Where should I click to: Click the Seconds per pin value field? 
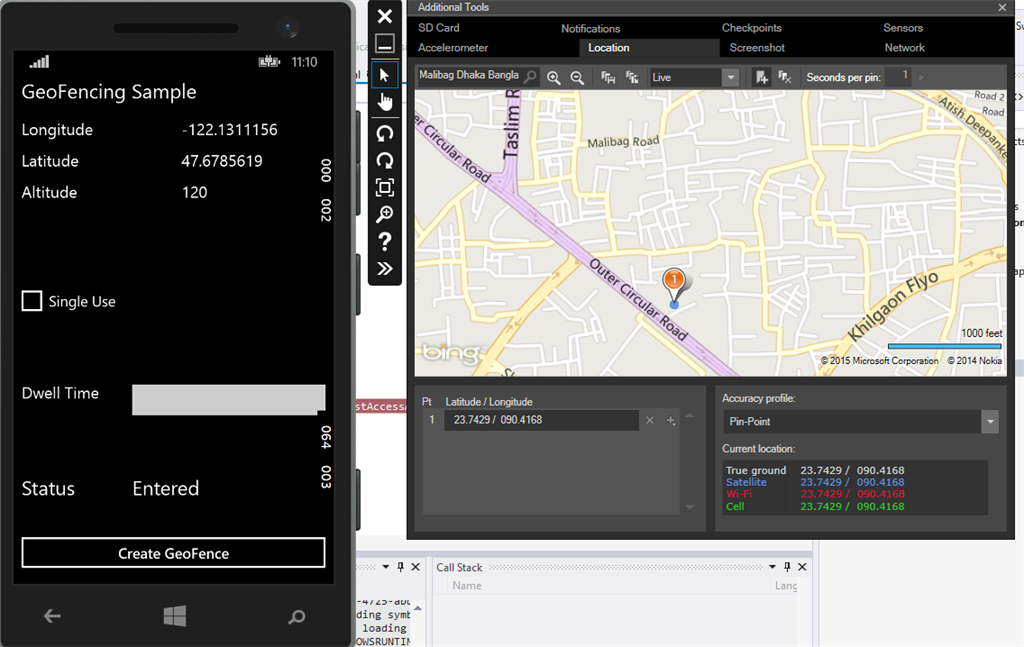(899, 76)
